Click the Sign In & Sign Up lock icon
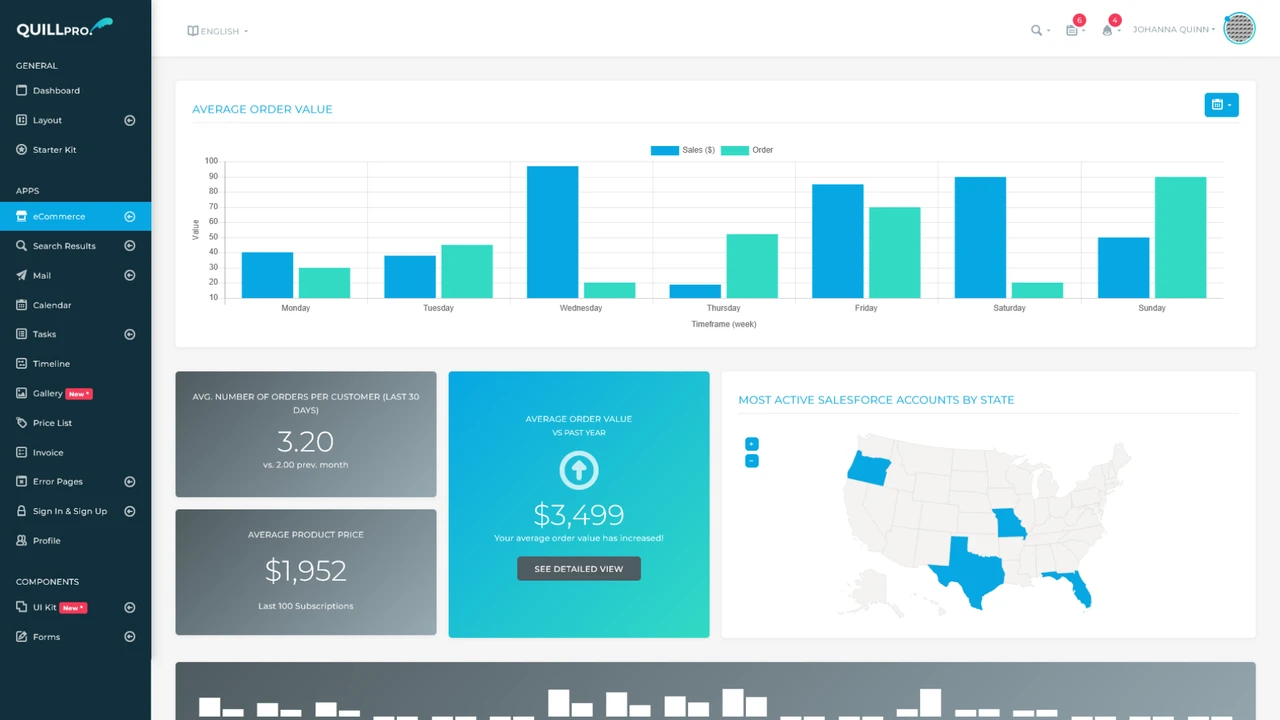Image resolution: width=1280 pixels, height=720 pixels. coord(22,511)
